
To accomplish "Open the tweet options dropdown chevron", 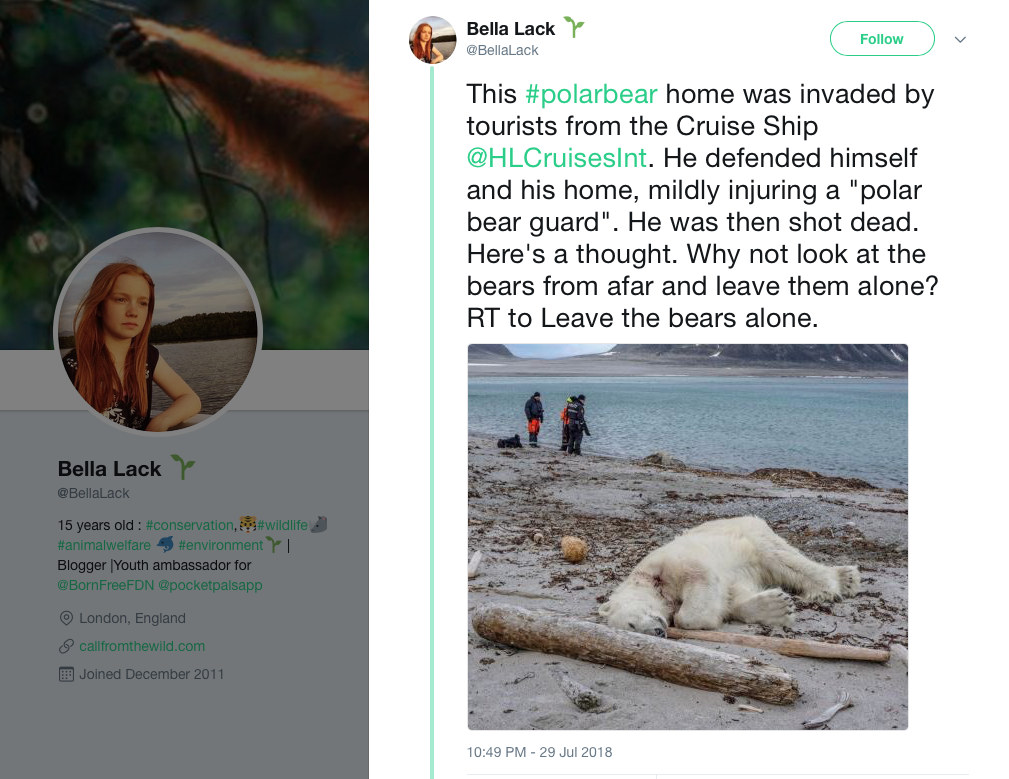I will pos(960,40).
